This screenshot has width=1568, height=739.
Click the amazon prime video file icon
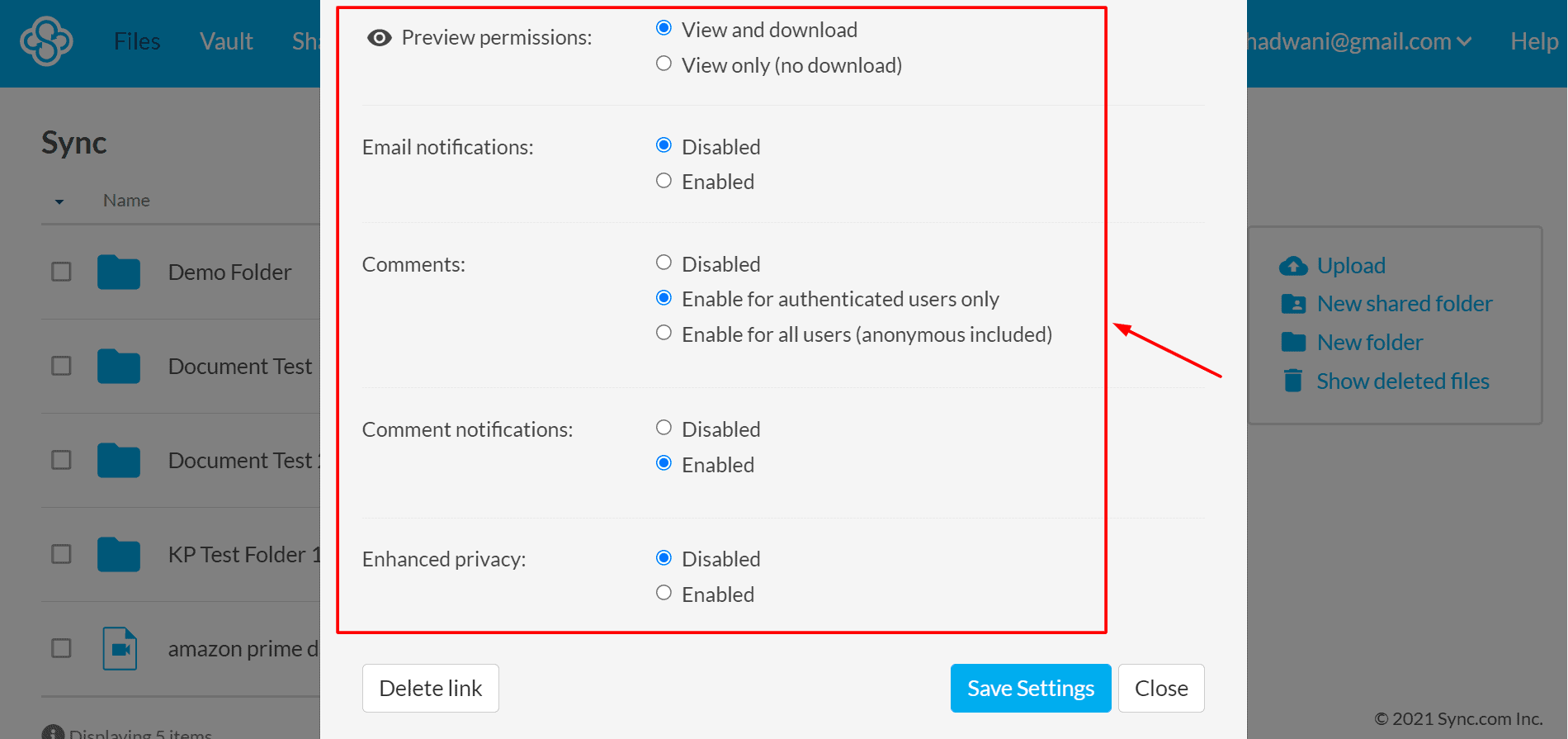coord(120,649)
